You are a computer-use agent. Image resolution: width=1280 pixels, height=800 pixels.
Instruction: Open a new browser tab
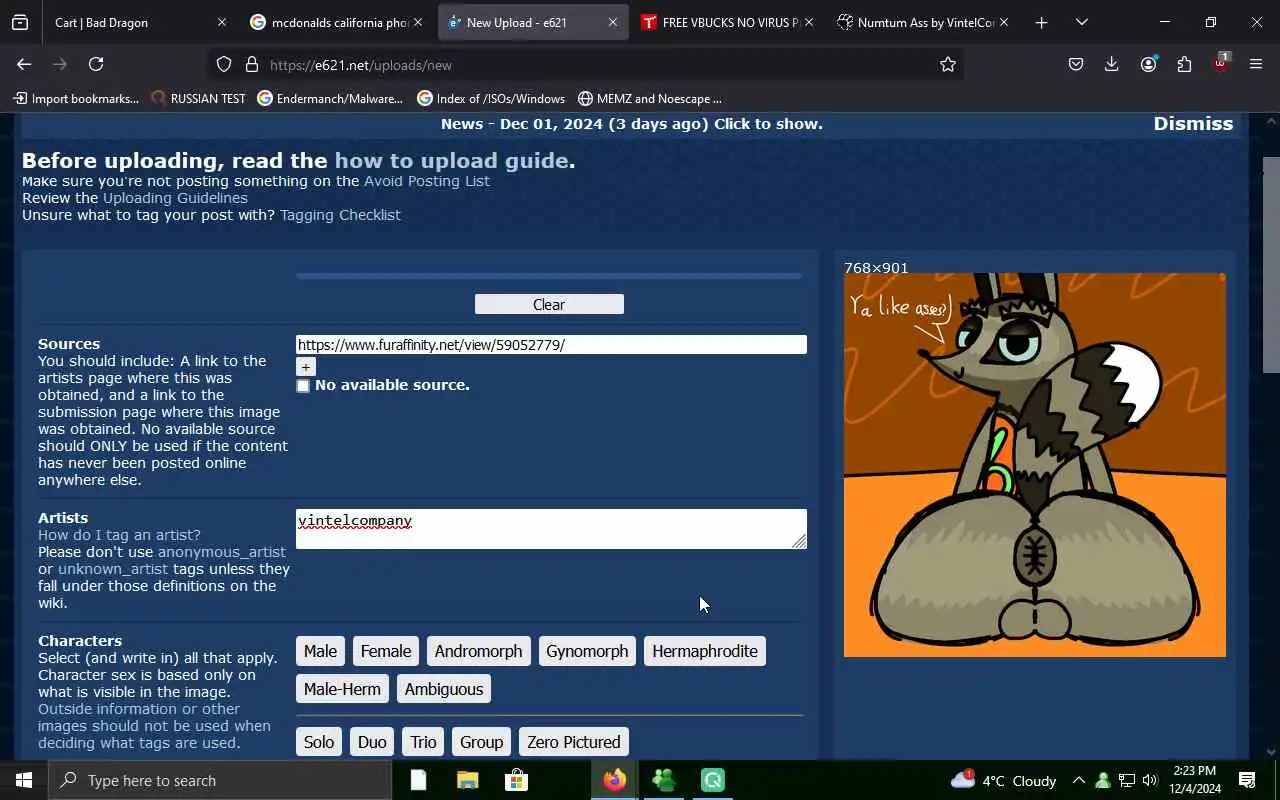click(1041, 22)
